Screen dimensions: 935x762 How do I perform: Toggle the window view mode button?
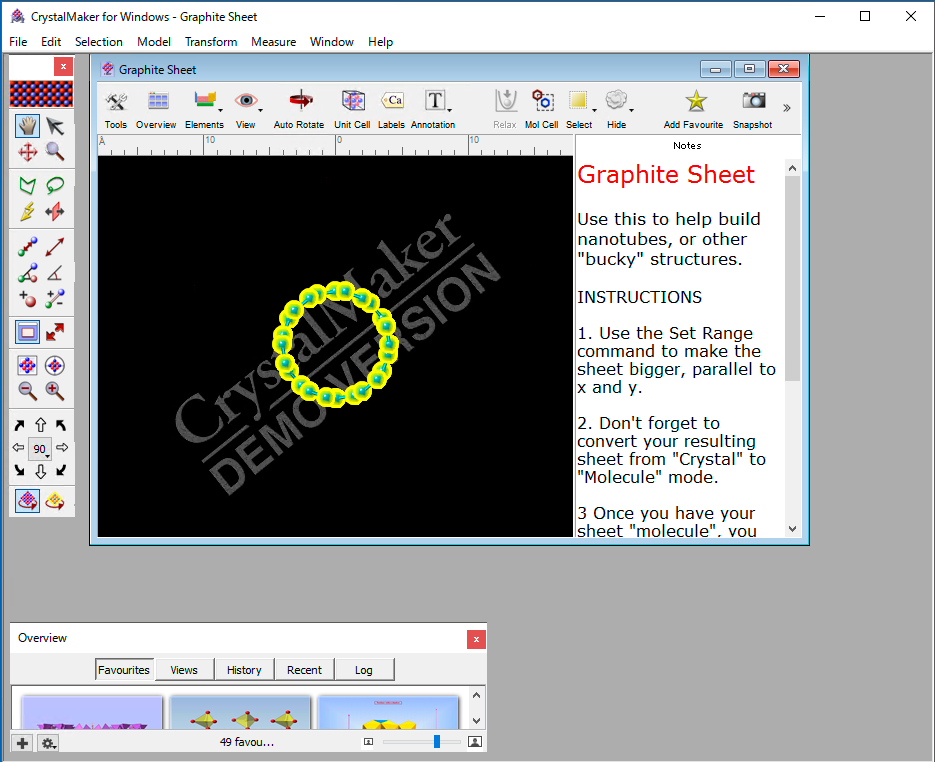[x=27, y=332]
